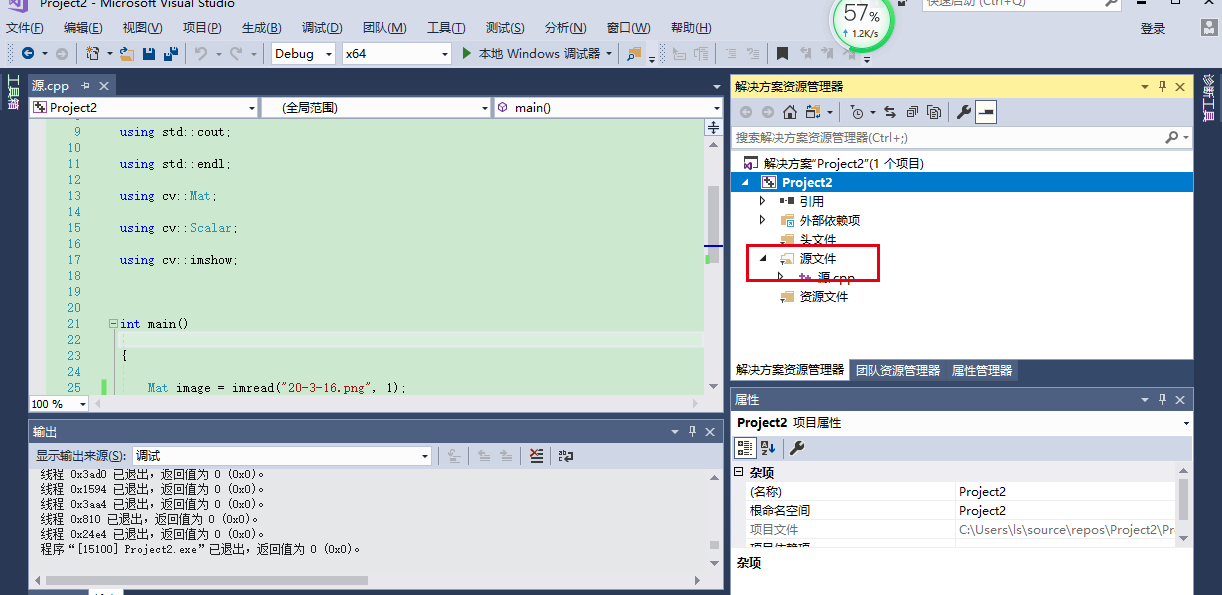Open the 工具箱 side panel tab

13,94
